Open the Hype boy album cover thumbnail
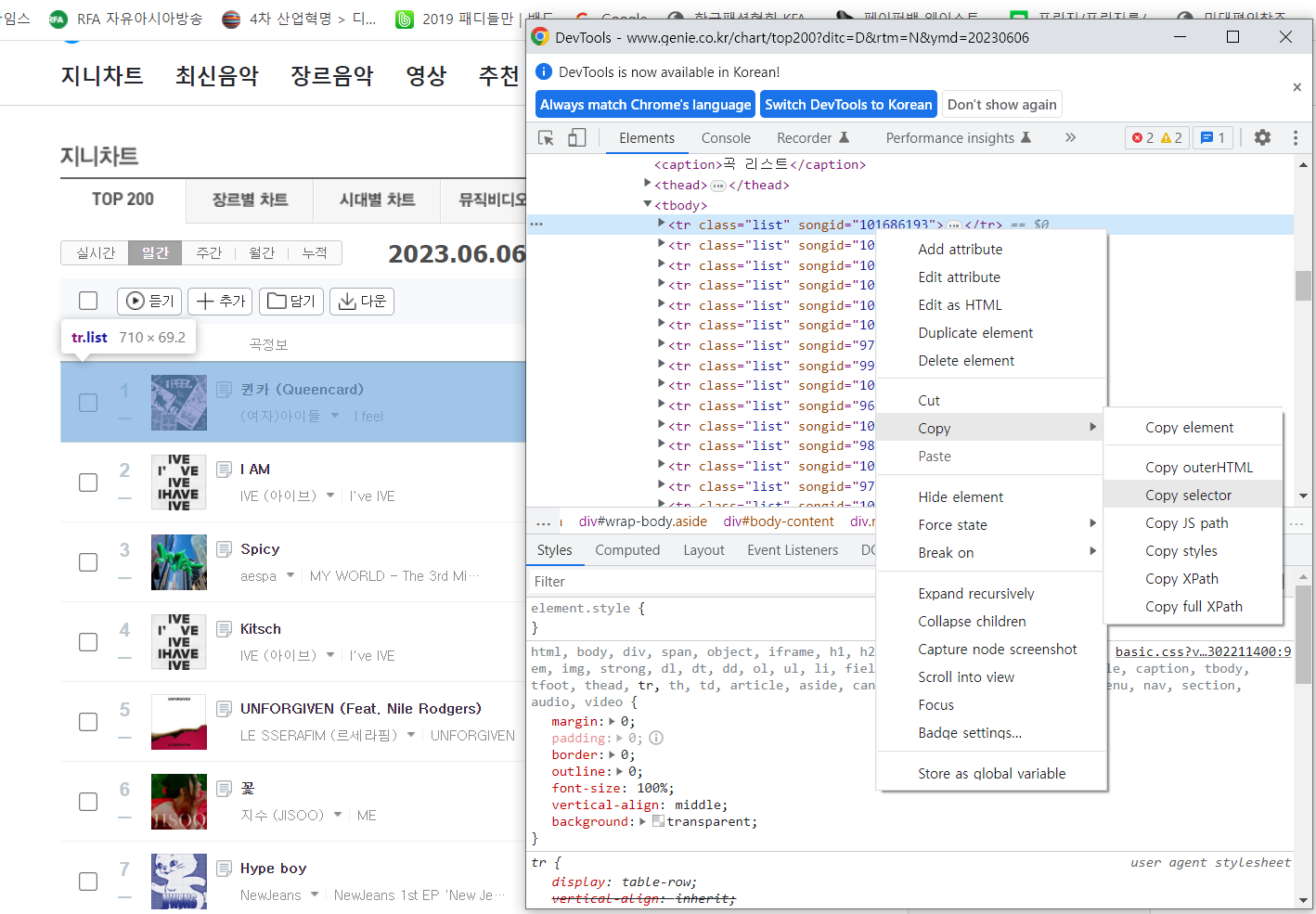 pyautogui.click(x=179, y=882)
